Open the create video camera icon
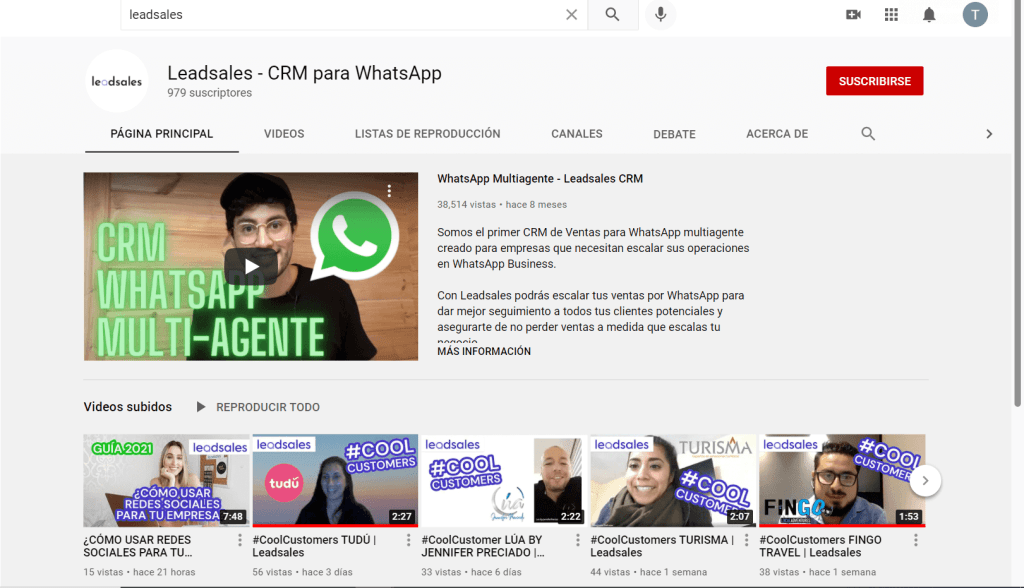 853,14
